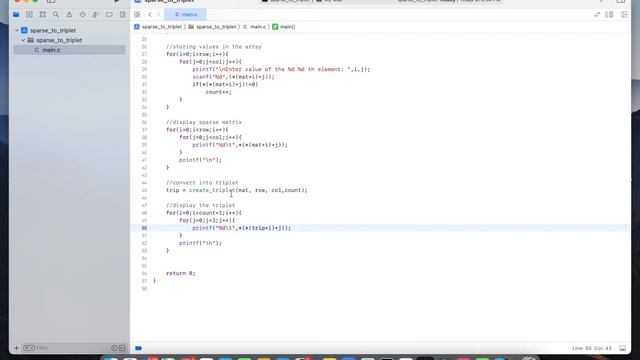This screenshot has height=360, width=640.
Task: Add editor on right
Action: [624, 15]
